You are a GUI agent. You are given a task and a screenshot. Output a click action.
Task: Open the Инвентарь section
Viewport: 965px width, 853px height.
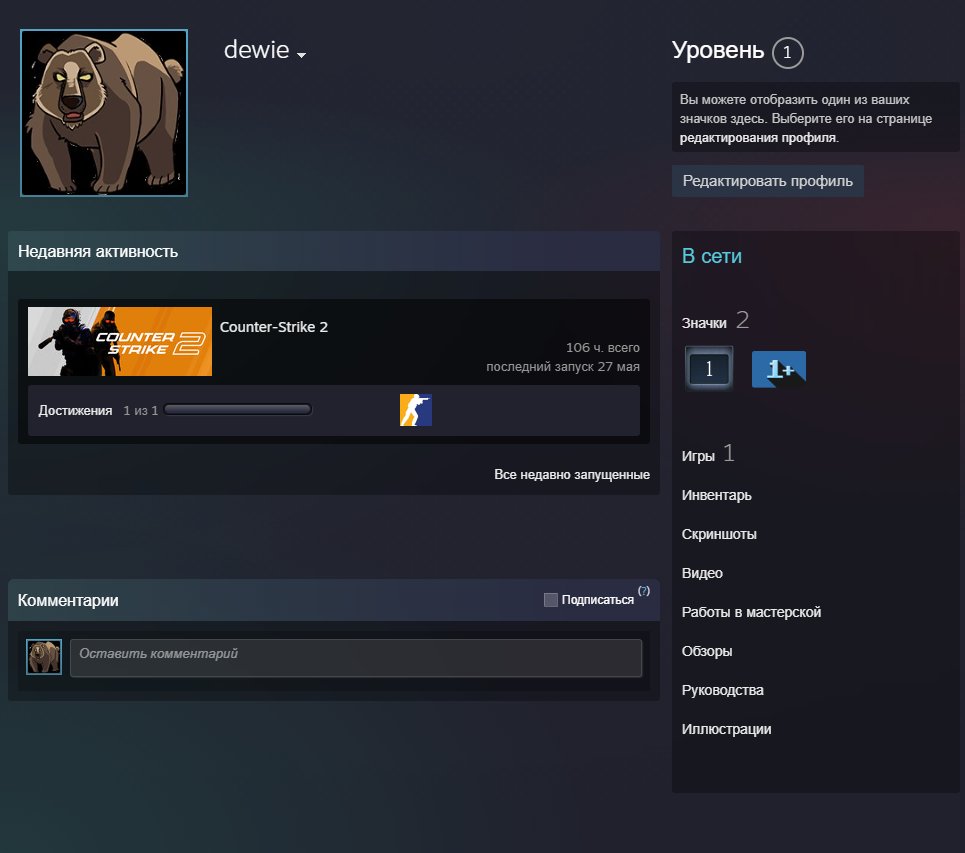[716, 495]
